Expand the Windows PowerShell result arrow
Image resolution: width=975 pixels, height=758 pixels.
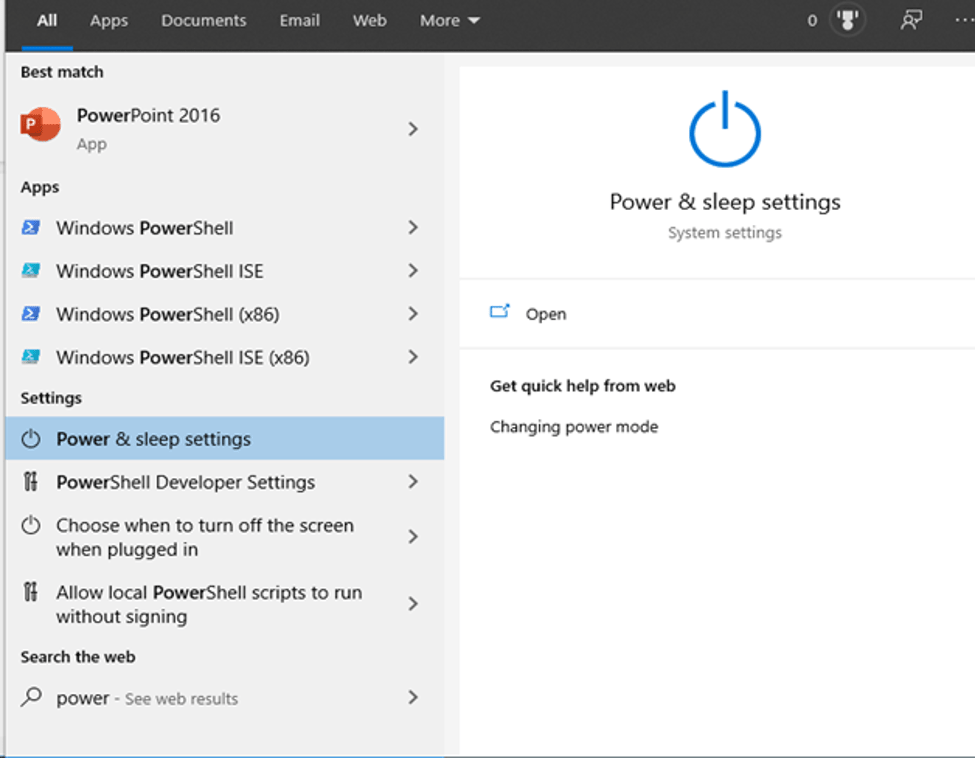(x=413, y=228)
